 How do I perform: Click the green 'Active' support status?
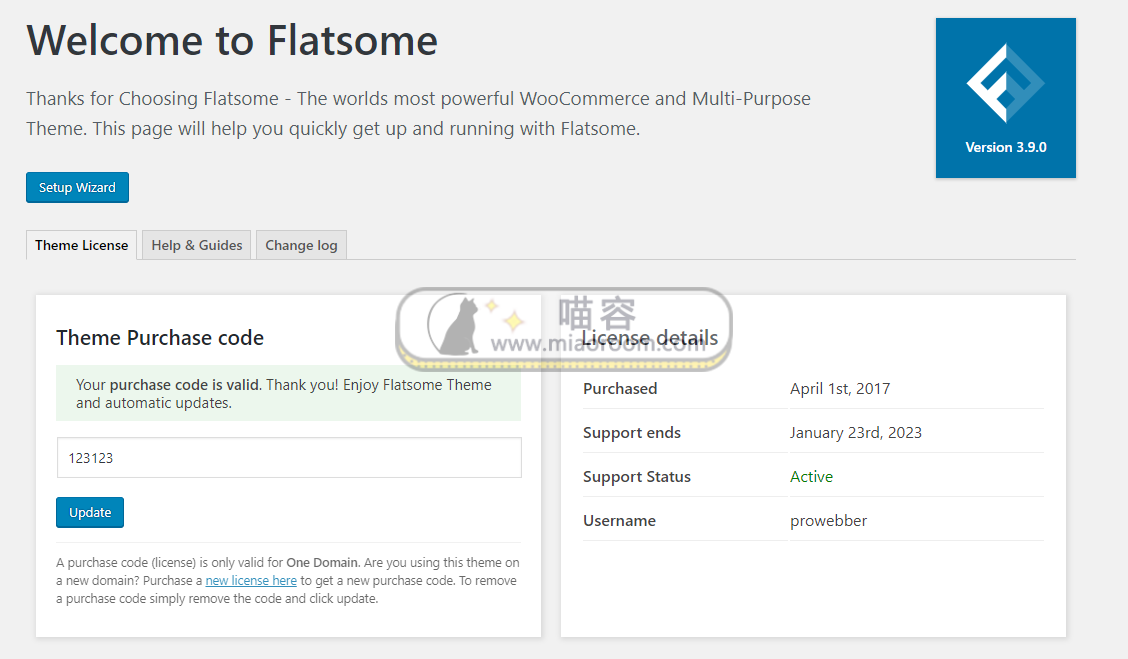click(811, 476)
